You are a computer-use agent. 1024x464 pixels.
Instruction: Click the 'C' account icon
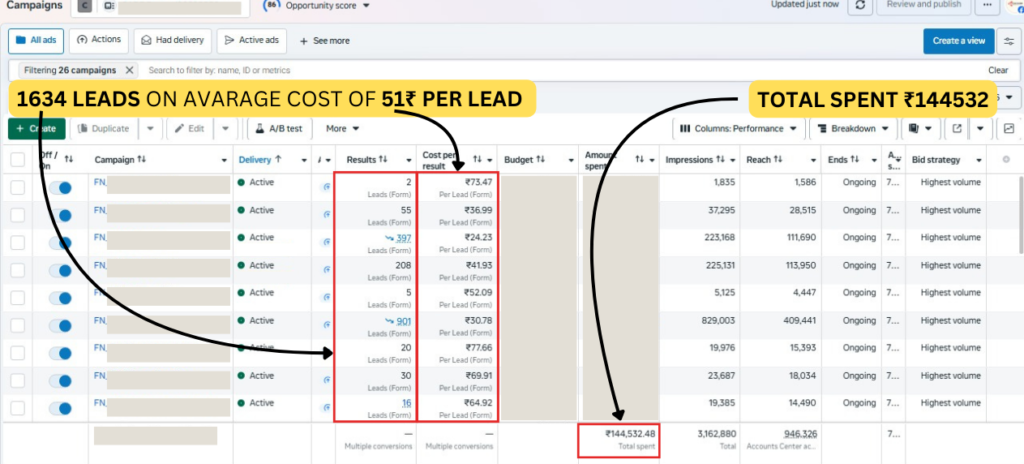pyautogui.click(x=85, y=6)
